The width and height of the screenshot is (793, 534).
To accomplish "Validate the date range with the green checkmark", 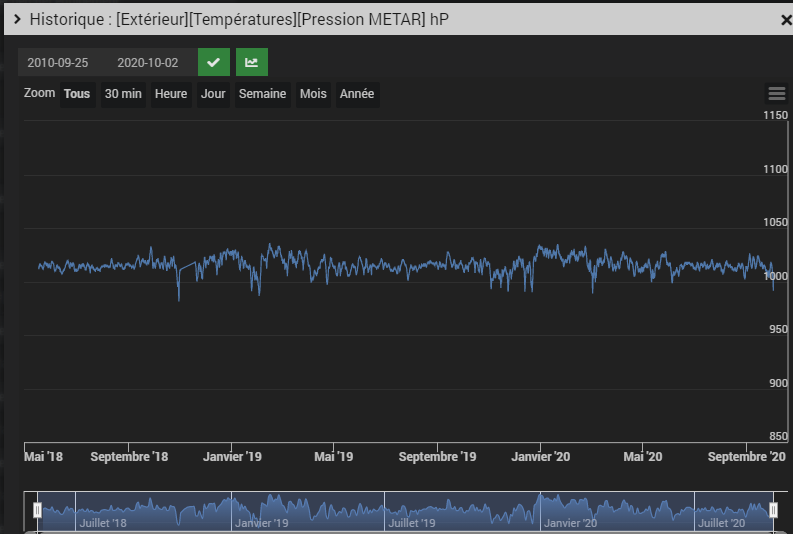I will tap(213, 62).
